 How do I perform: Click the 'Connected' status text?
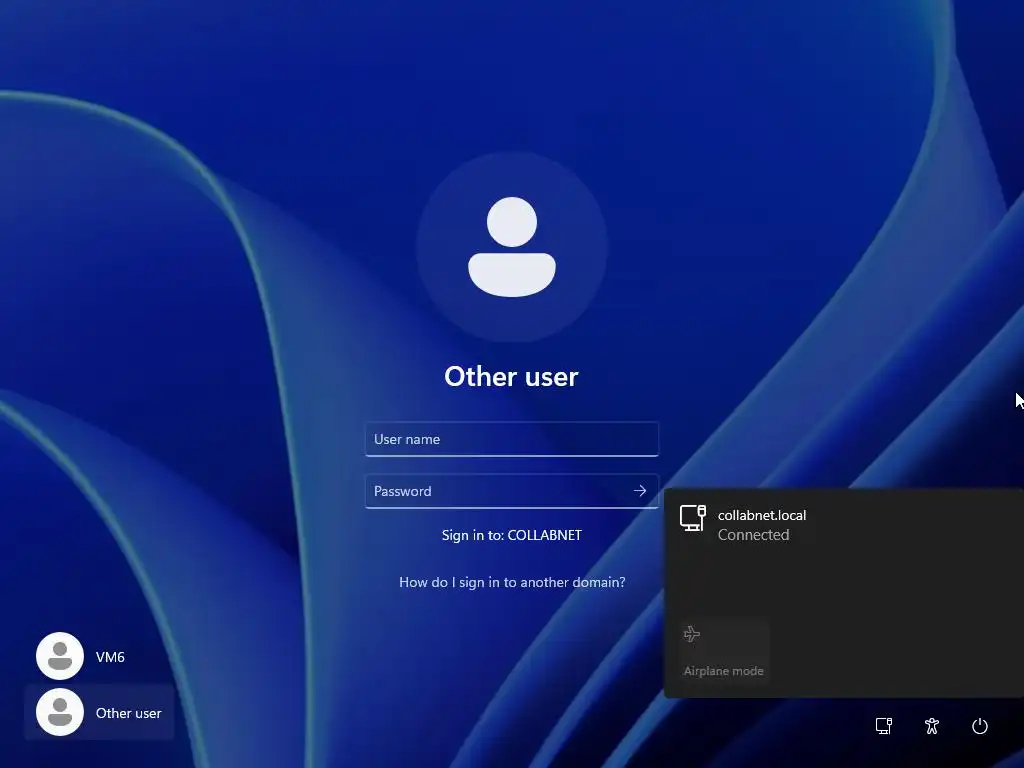pos(754,535)
